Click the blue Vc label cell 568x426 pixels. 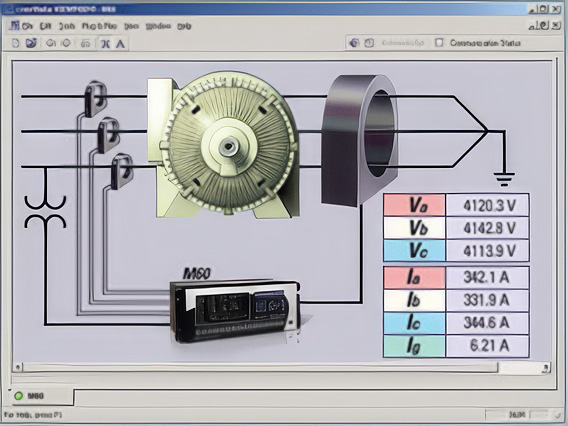[x=414, y=250]
